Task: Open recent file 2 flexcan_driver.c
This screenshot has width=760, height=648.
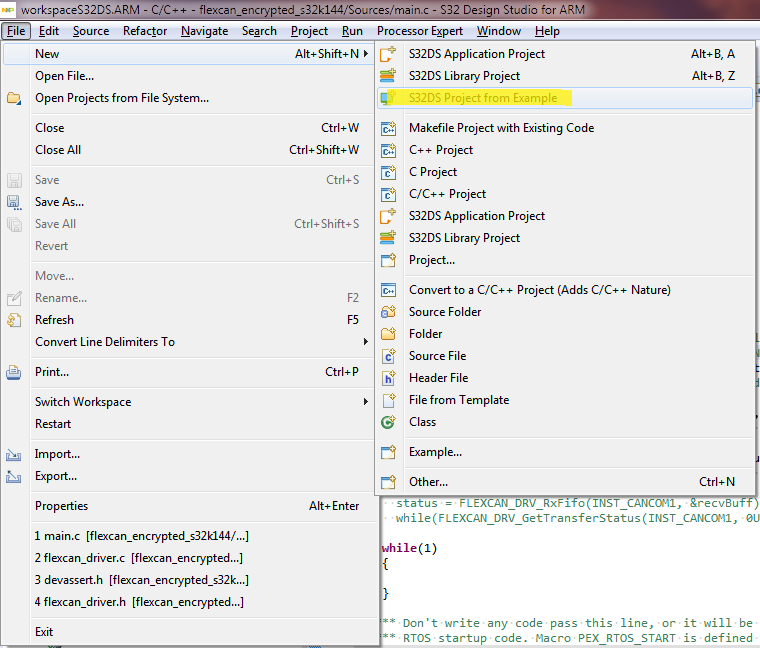Action: (189, 558)
